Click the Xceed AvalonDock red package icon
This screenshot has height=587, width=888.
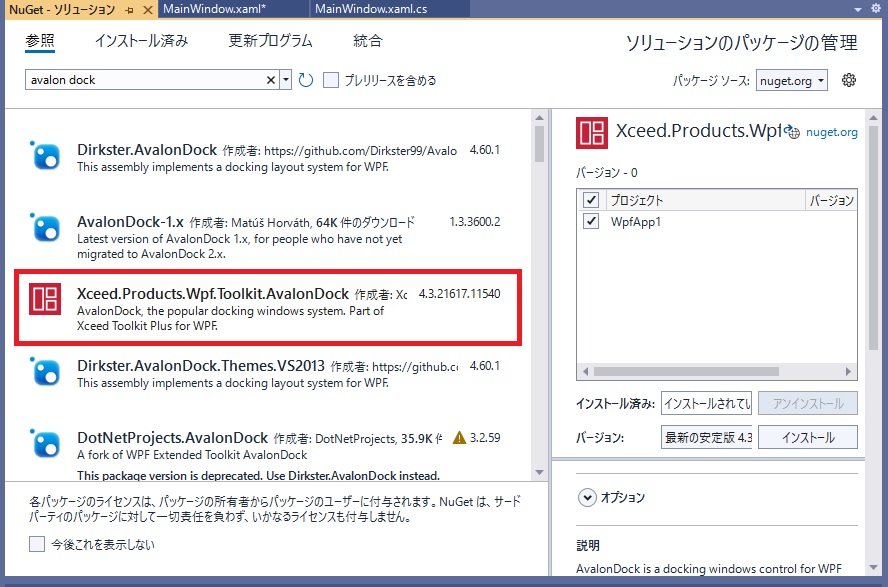point(45,299)
